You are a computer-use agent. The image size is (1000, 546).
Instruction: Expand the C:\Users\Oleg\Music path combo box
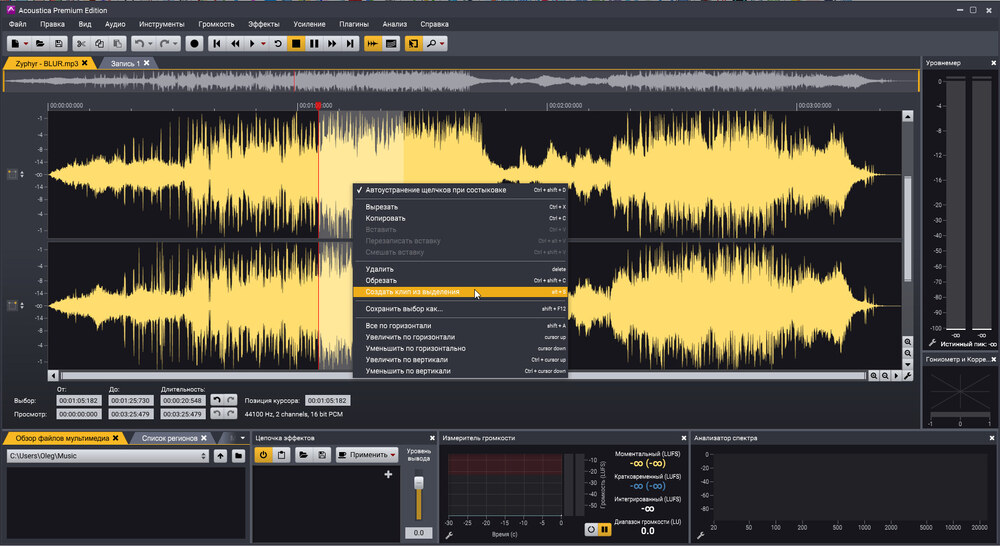pos(202,456)
